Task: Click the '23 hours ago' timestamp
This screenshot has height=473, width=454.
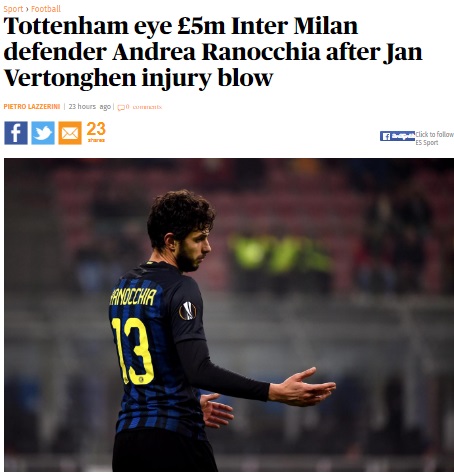Action: 89,107
